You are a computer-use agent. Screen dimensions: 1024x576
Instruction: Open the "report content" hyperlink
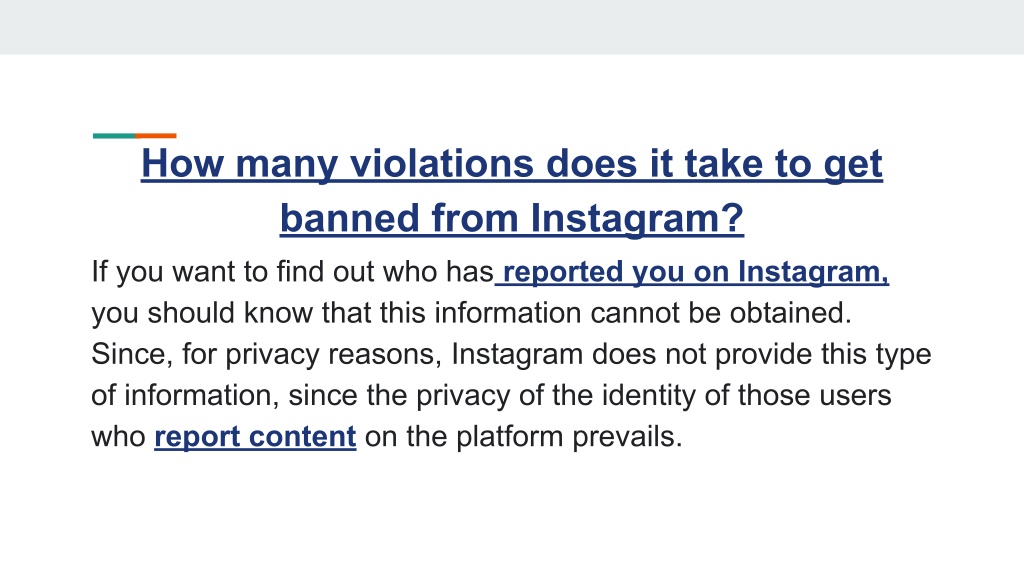pos(255,437)
